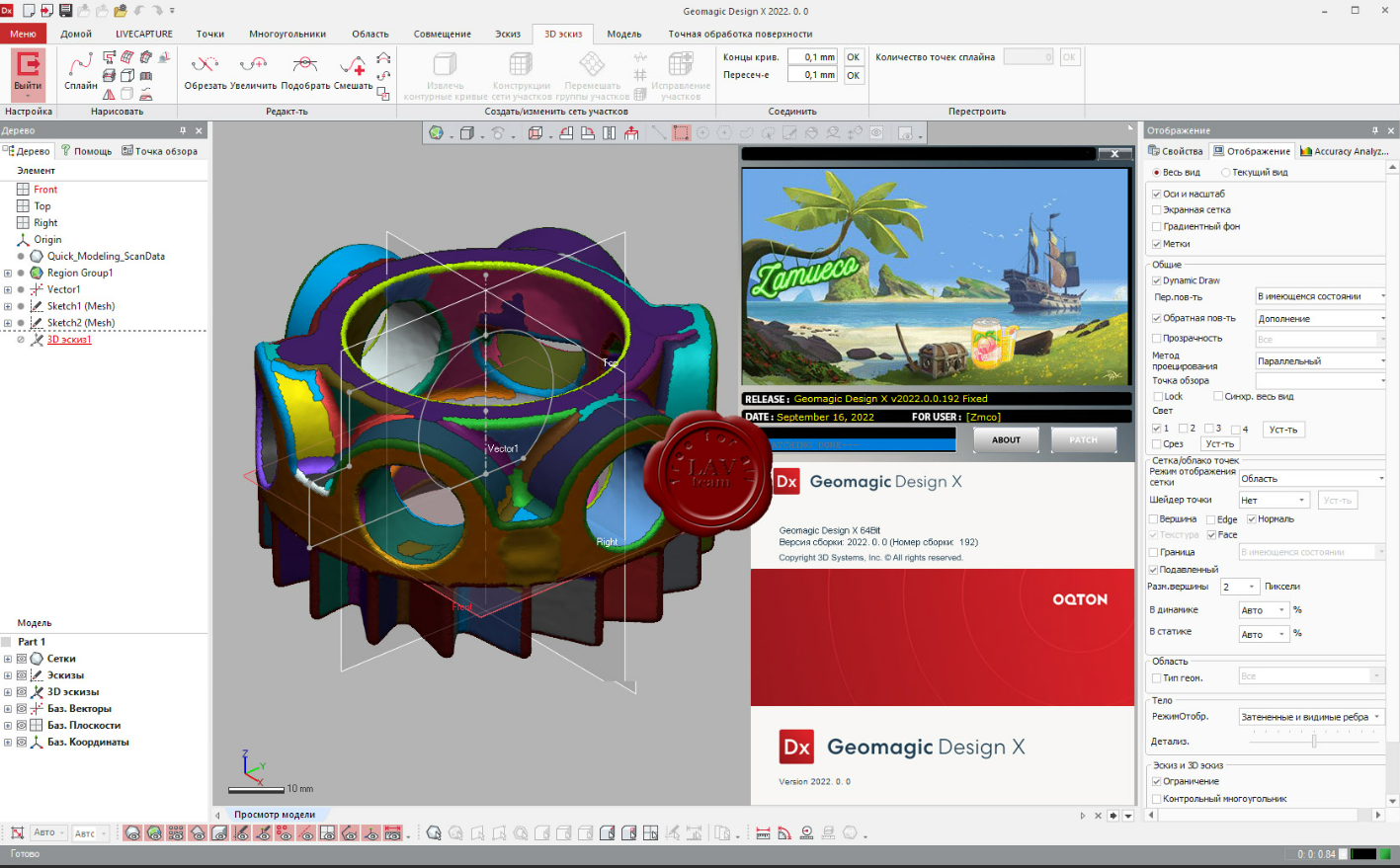Enable the Экранная сетка checkbox
This screenshot has height=868, width=1400.
1157,209
